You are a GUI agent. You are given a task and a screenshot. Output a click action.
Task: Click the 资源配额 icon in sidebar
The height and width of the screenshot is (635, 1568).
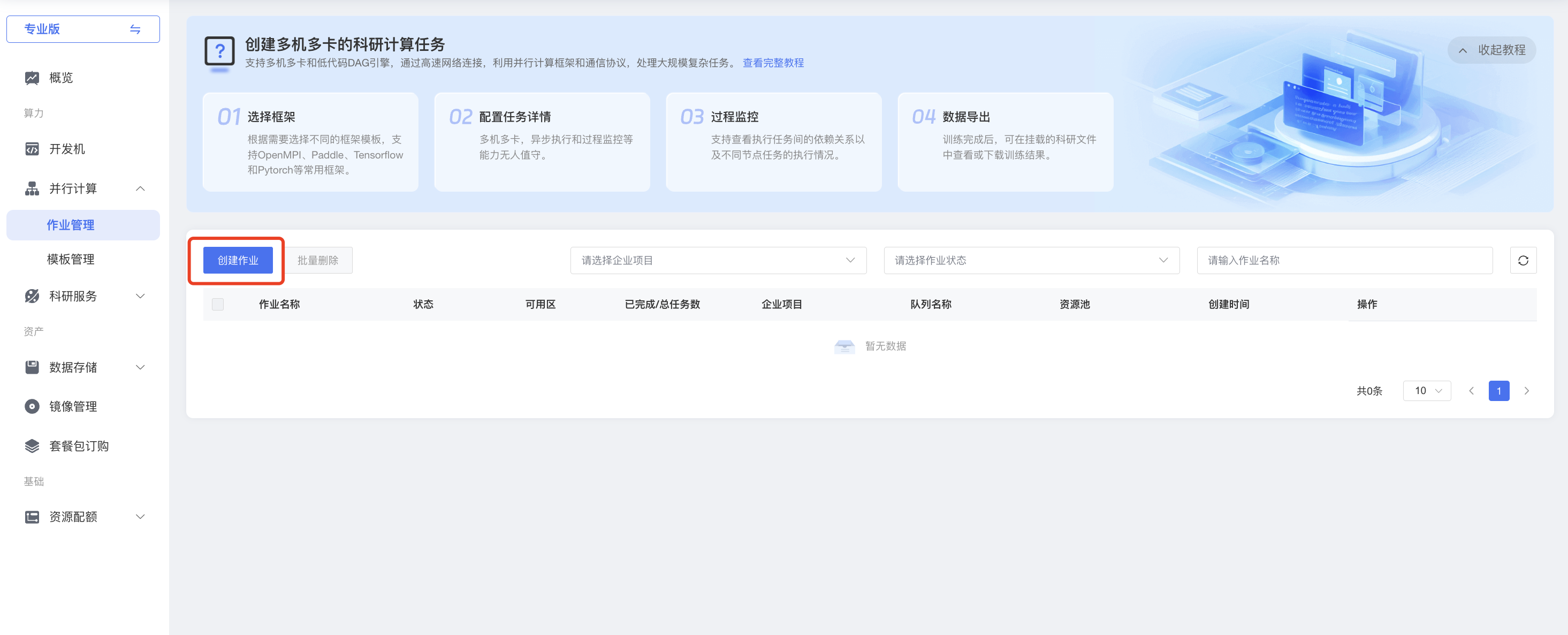[x=32, y=517]
